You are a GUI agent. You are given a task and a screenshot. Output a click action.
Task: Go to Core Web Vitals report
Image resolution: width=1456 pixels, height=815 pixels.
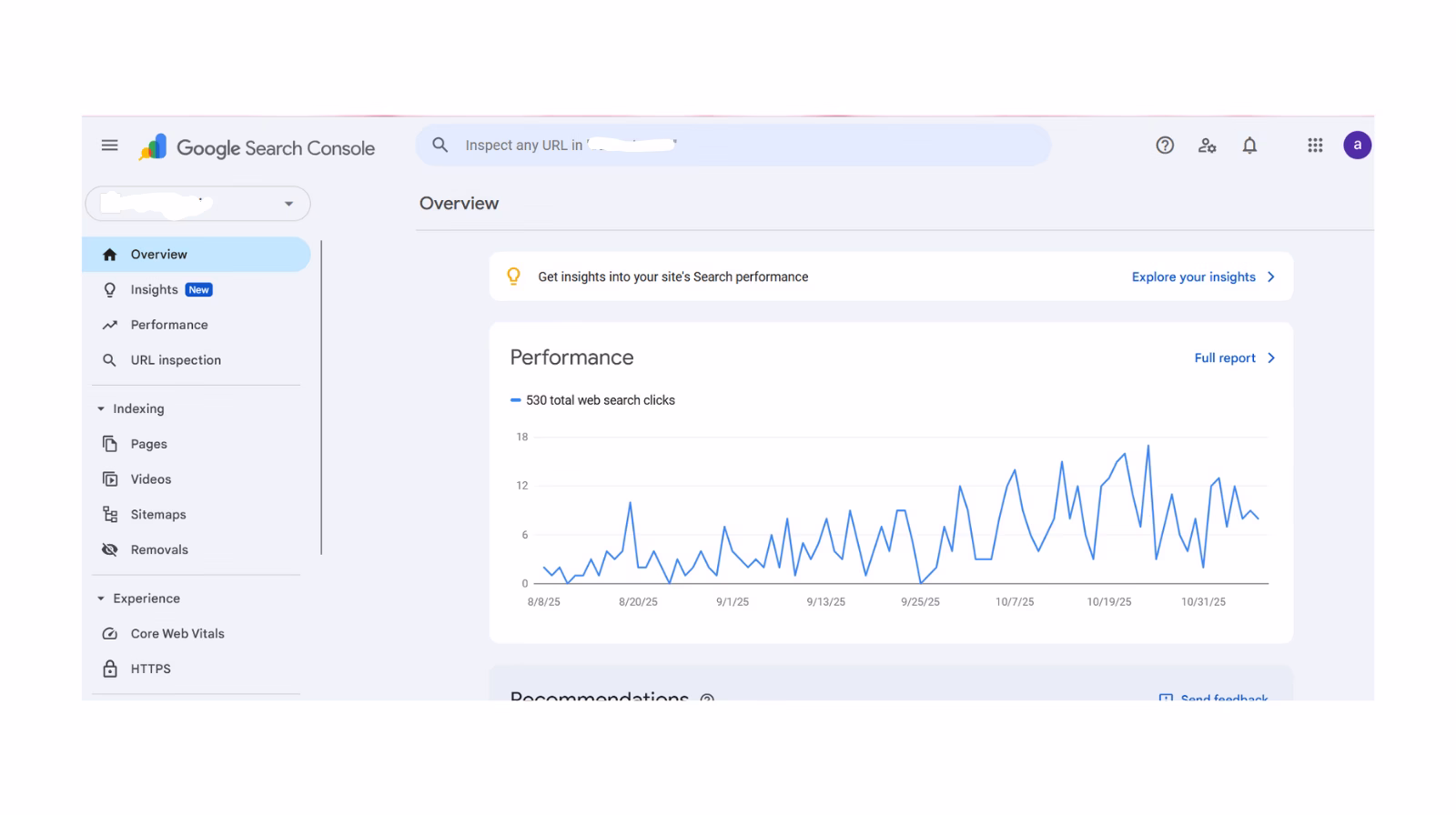(177, 634)
